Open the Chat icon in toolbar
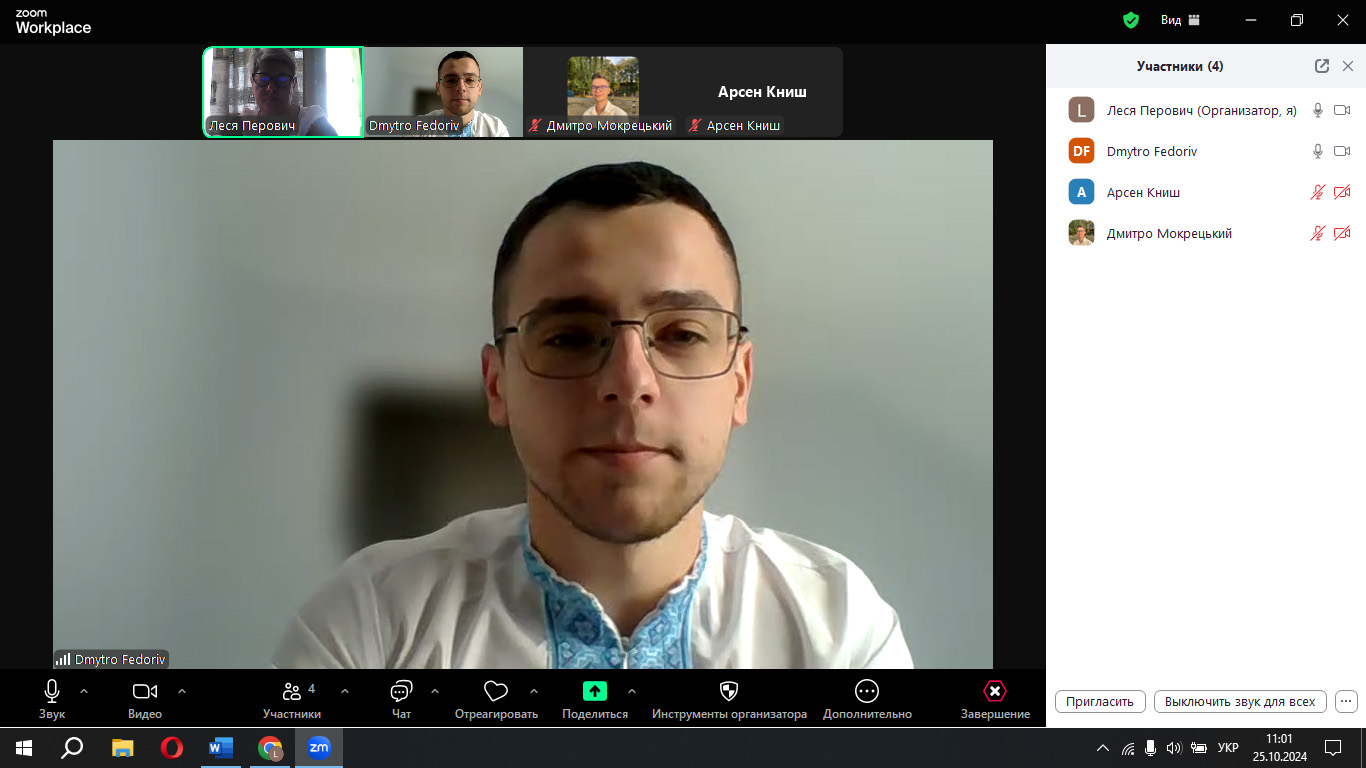The image size is (1366, 768). tap(401, 692)
